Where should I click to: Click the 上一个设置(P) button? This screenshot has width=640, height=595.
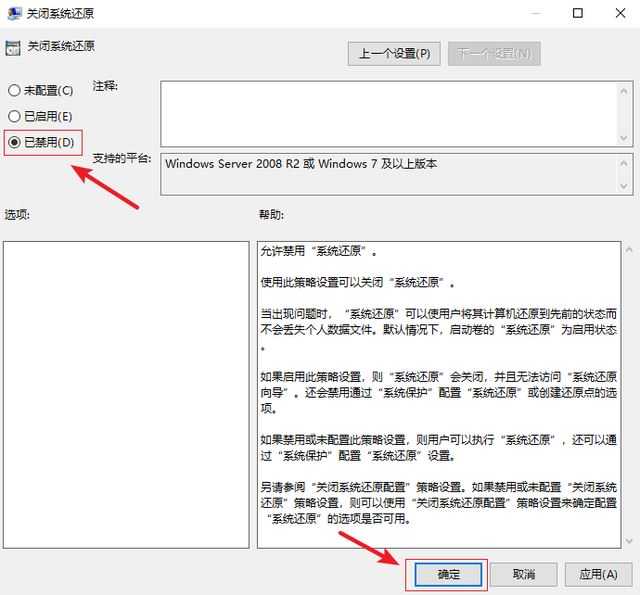394,53
